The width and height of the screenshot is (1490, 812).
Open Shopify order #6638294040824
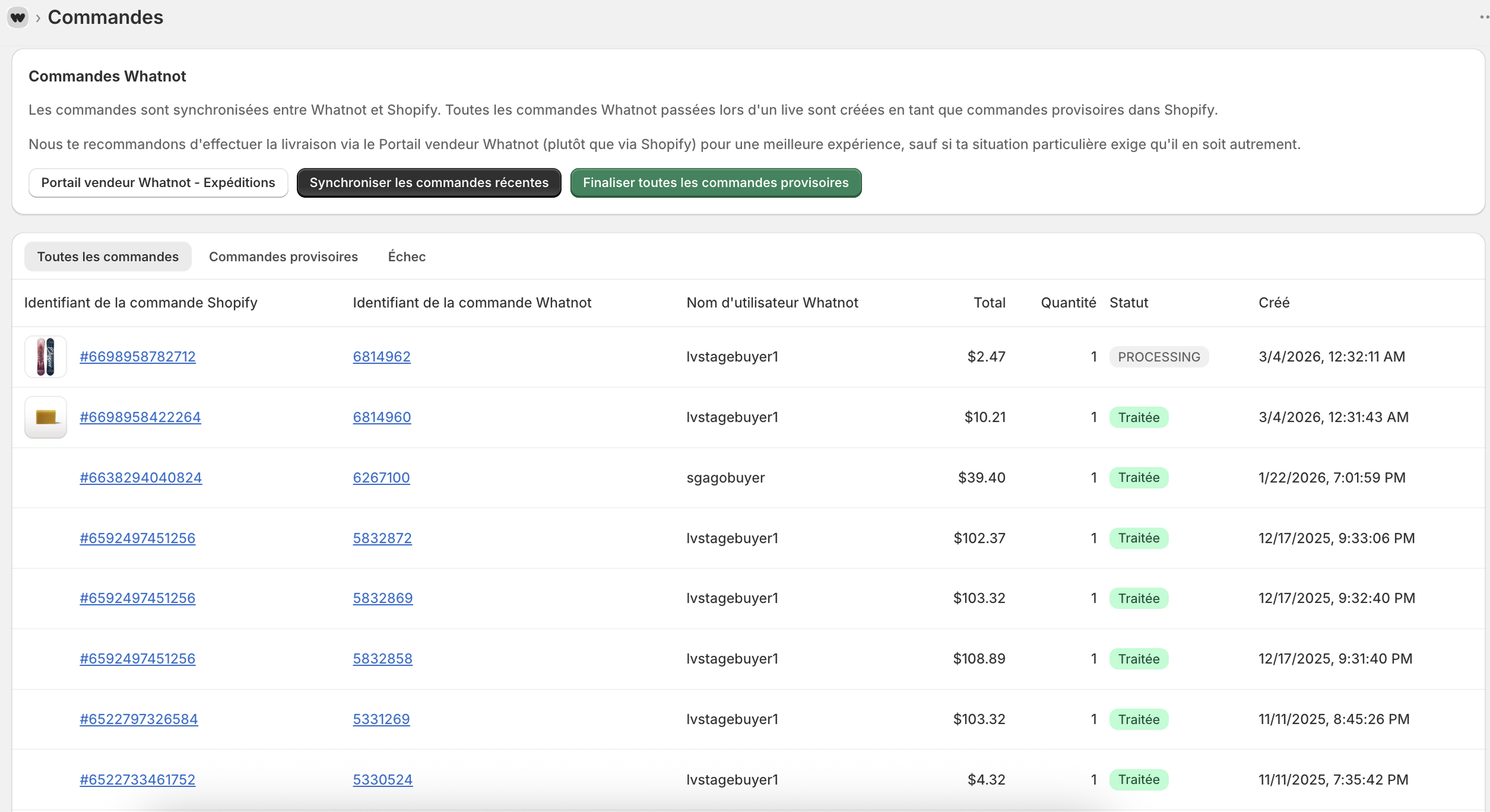pos(141,477)
